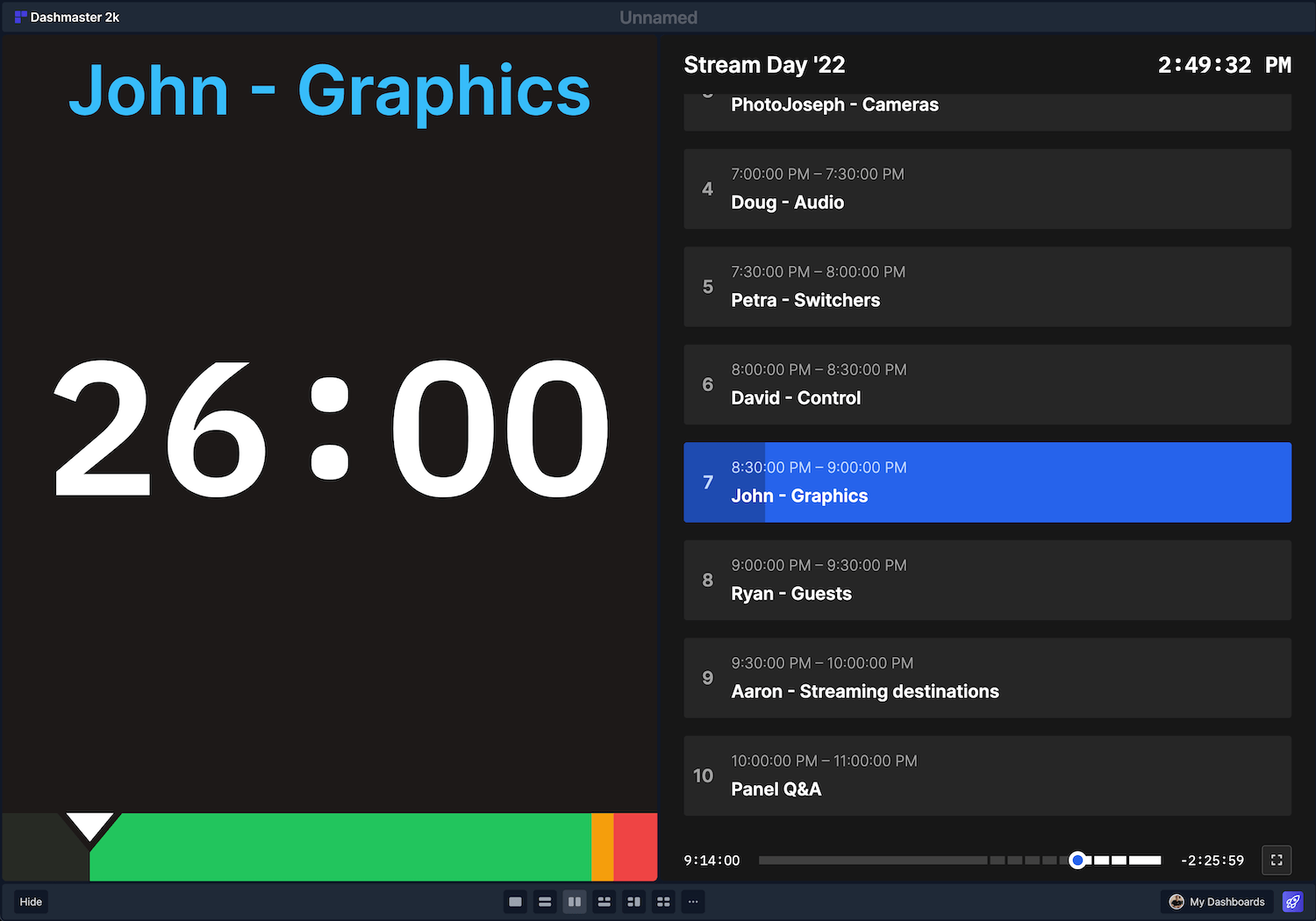Click the Unnamed dashboard title
Screen dimensions: 1316x921
point(658,17)
